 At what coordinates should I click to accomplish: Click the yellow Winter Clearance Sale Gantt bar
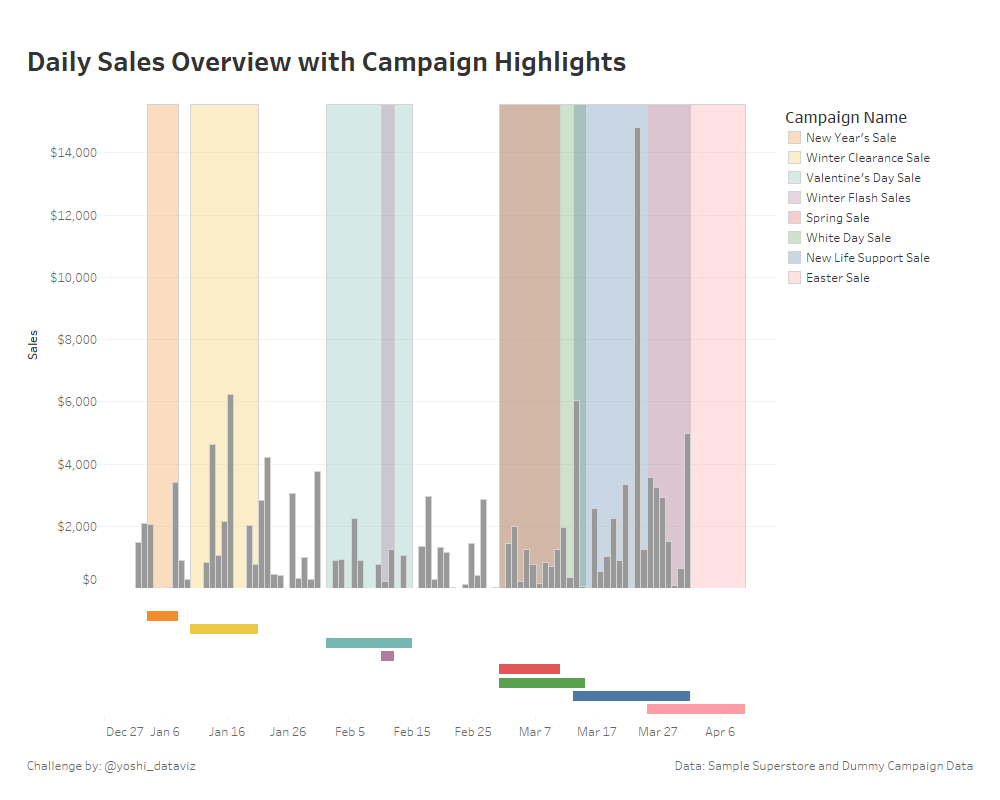click(x=225, y=629)
